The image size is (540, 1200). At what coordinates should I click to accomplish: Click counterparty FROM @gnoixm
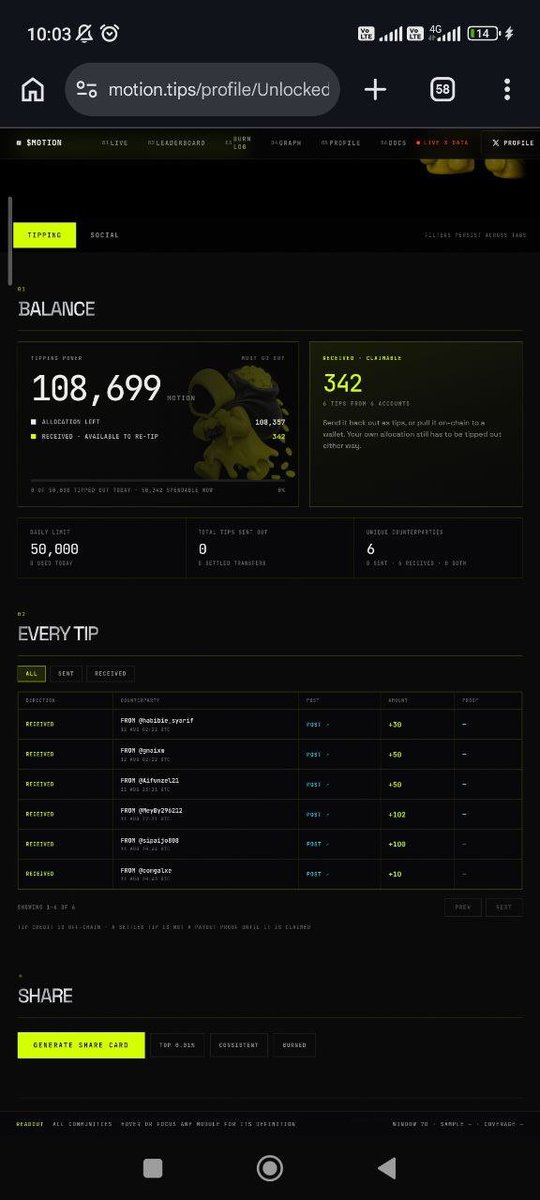(142, 750)
